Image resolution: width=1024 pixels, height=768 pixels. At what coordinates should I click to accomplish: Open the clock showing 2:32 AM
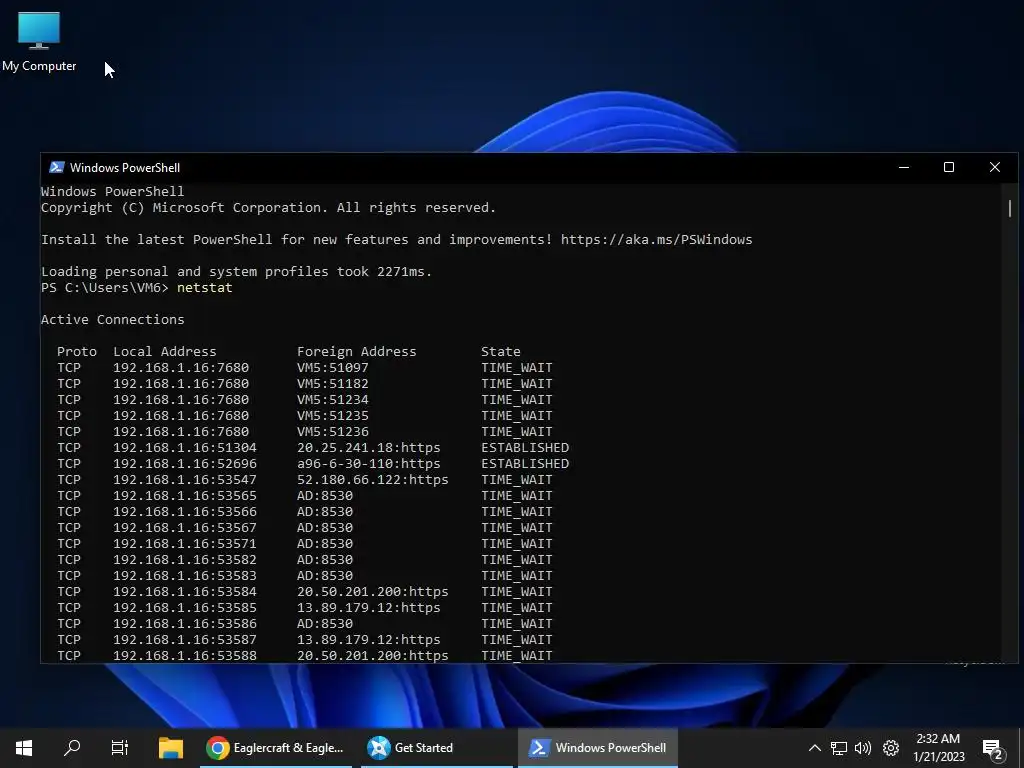[x=938, y=748]
